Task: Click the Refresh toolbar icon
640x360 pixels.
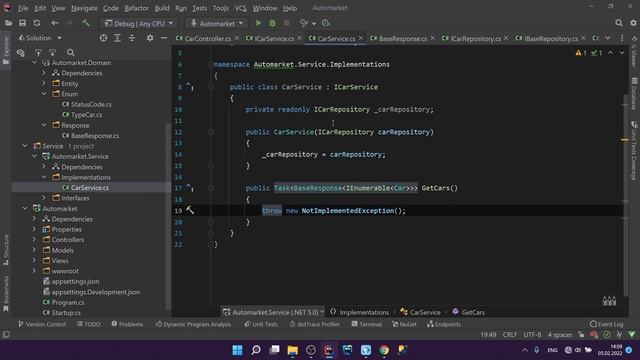Action: coord(37,23)
